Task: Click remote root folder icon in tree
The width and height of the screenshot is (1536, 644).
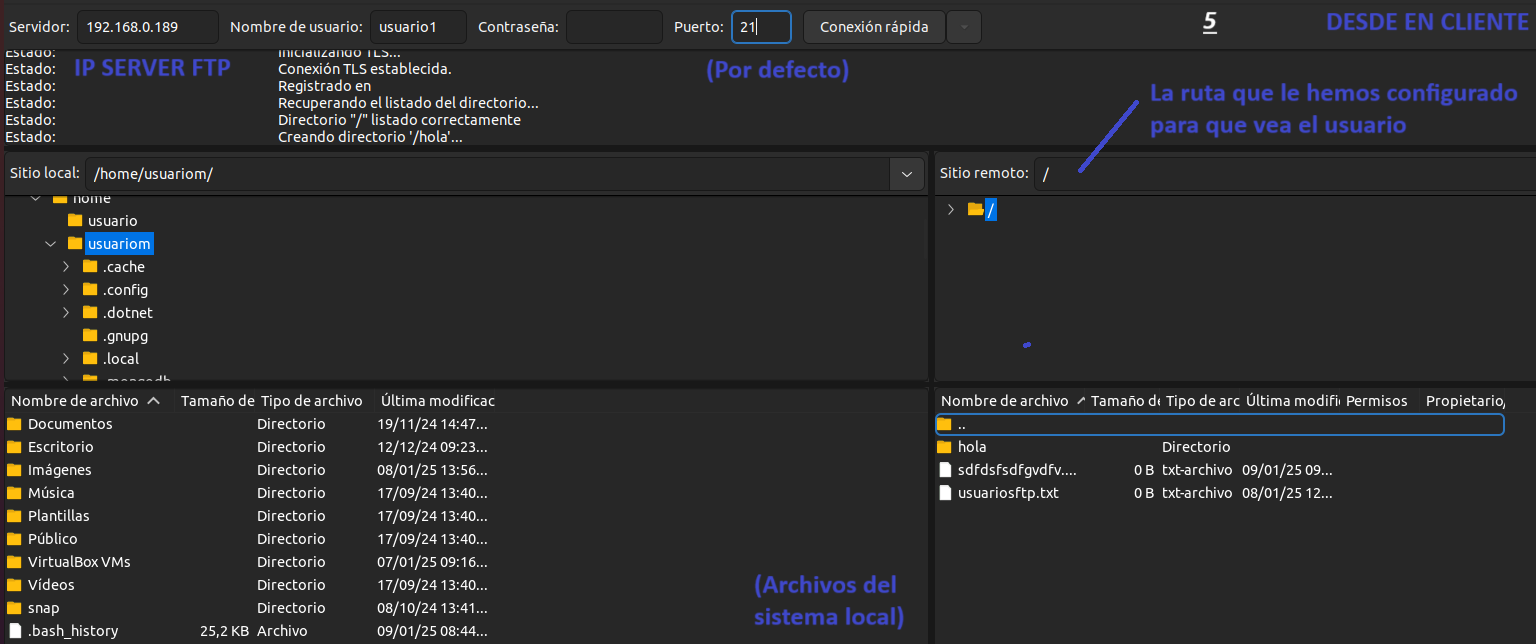Action: (975, 210)
